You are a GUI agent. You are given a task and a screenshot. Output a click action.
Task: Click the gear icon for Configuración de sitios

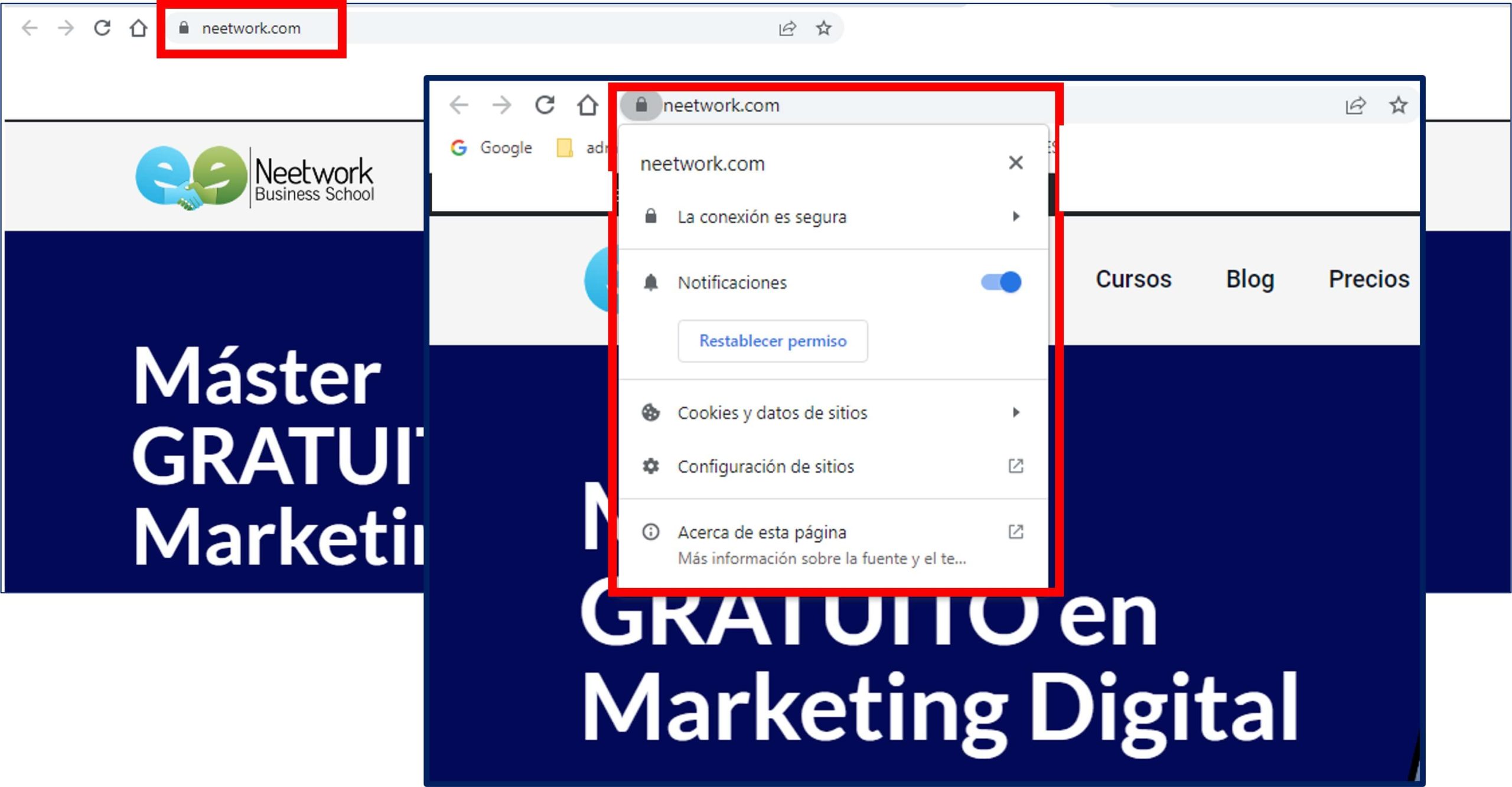coord(650,466)
